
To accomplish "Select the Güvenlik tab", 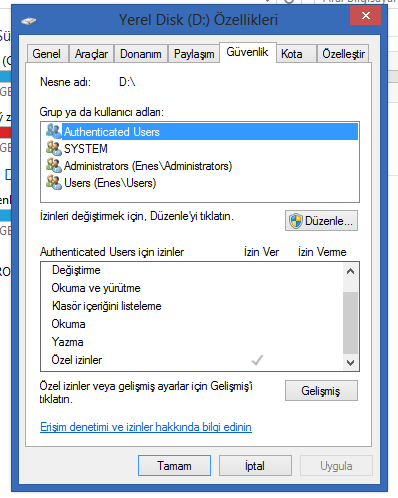I will pyautogui.click(x=248, y=52).
